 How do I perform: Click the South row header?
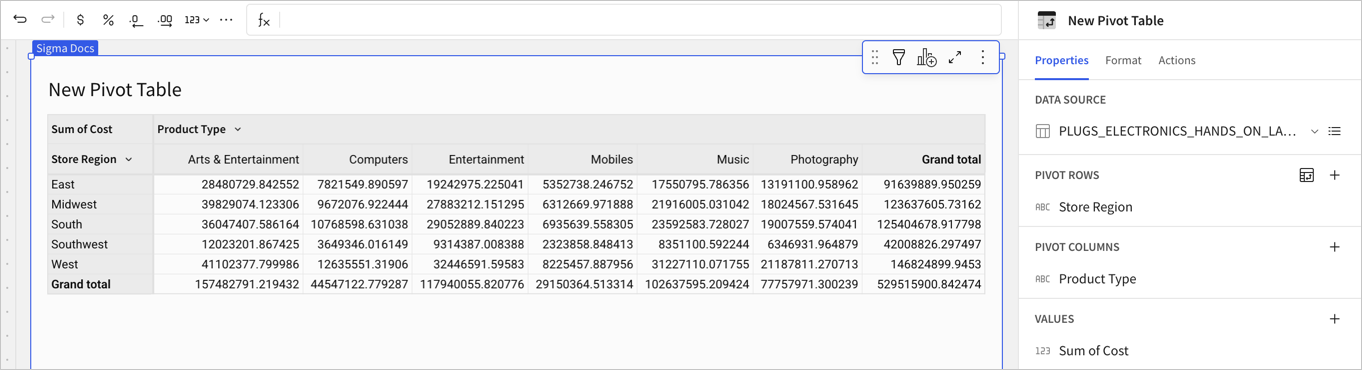[x=100, y=224]
